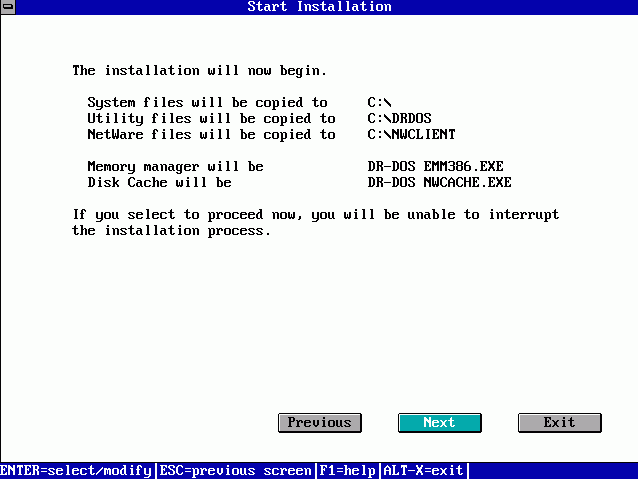
Task: Click the Start Installation title bar
Action: coord(319,7)
